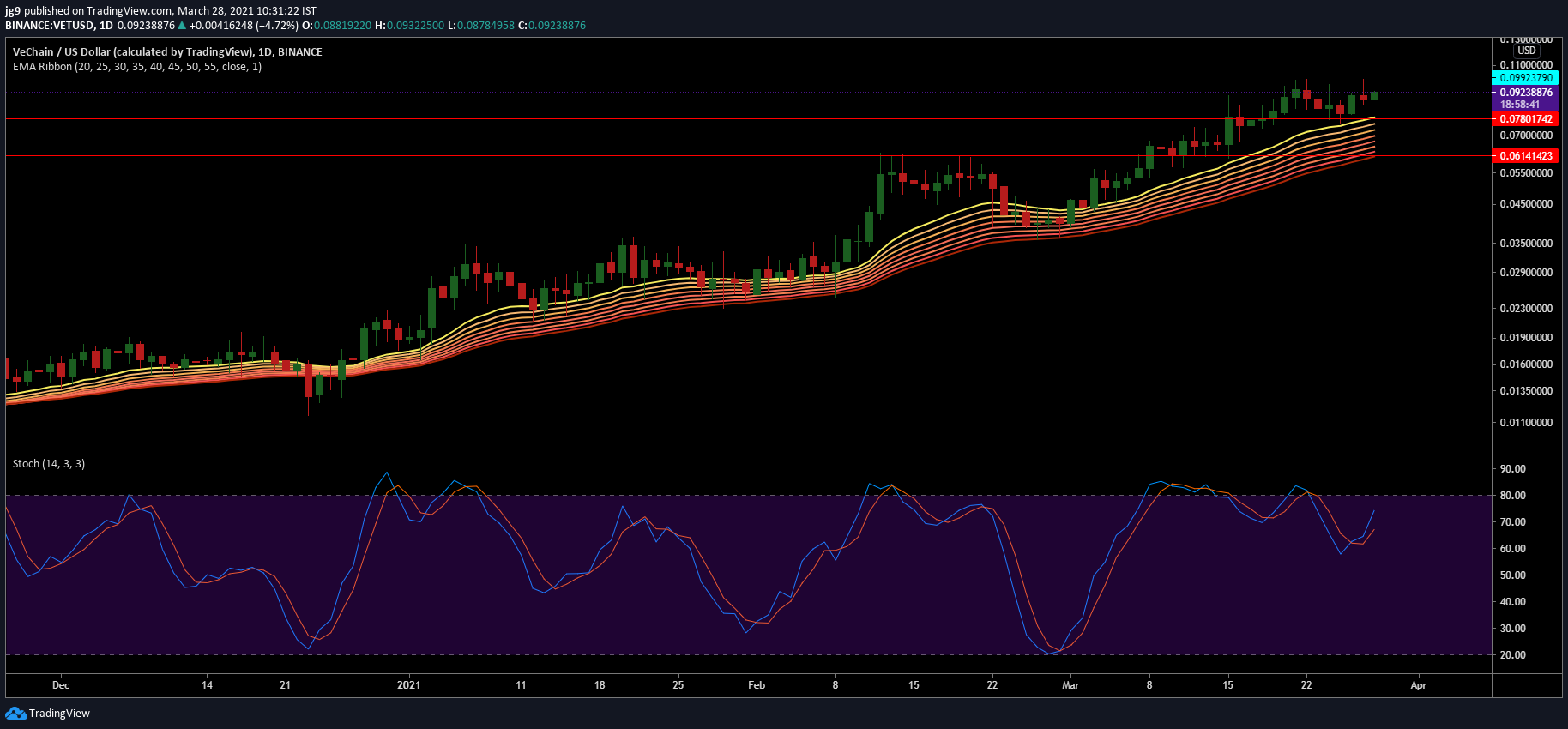Click the TradingView brand text link

point(59,714)
